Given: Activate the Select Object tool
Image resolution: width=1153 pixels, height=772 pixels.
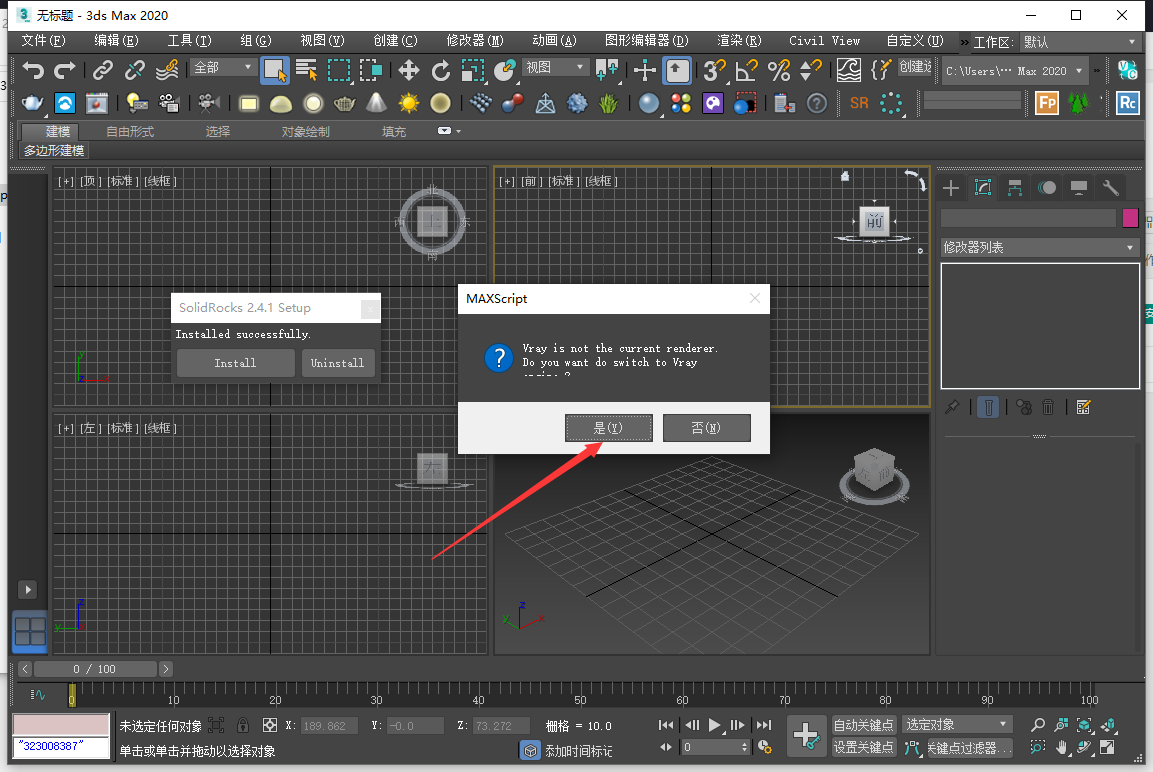Looking at the screenshot, I should tap(274, 71).
